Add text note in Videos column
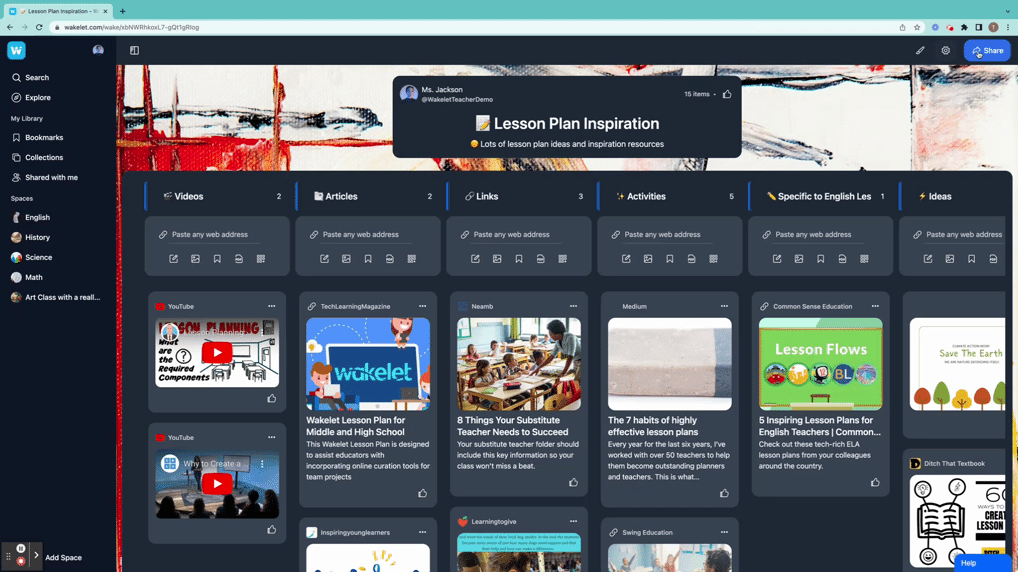The image size is (1018, 572). pyautogui.click(x=173, y=258)
